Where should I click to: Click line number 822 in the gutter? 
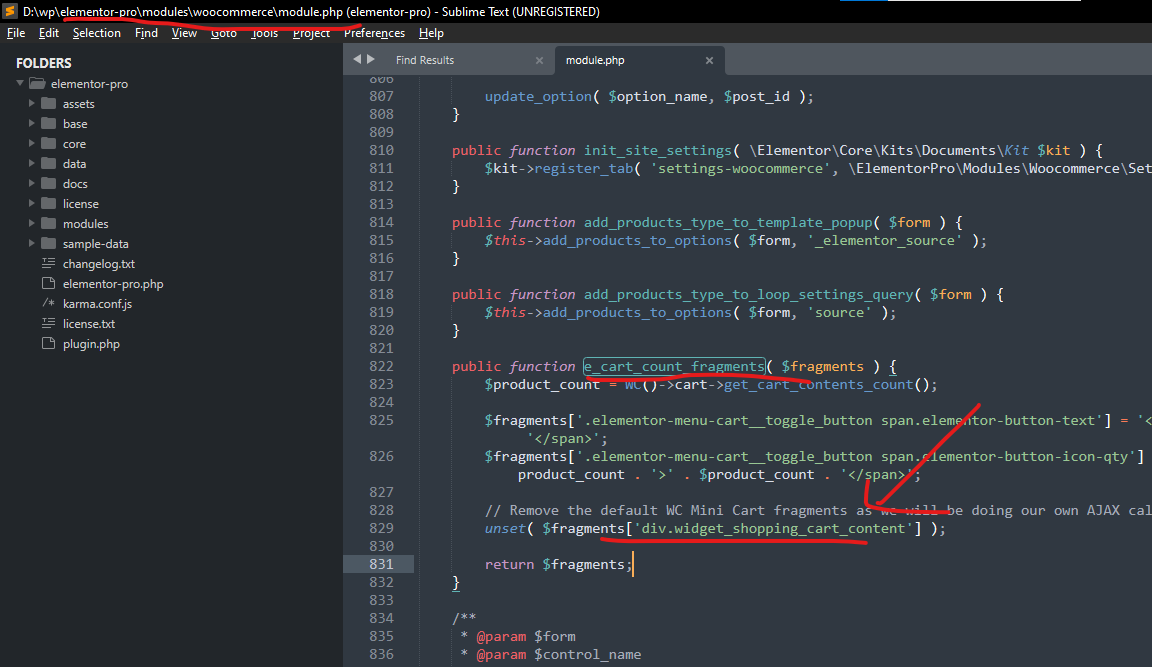(x=381, y=366)
